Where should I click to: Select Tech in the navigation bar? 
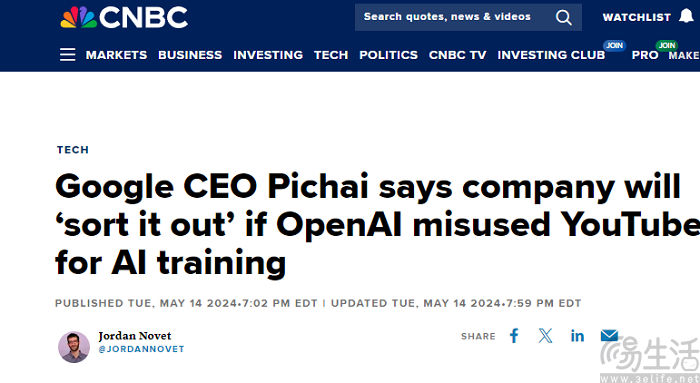(x=331, y=55)
